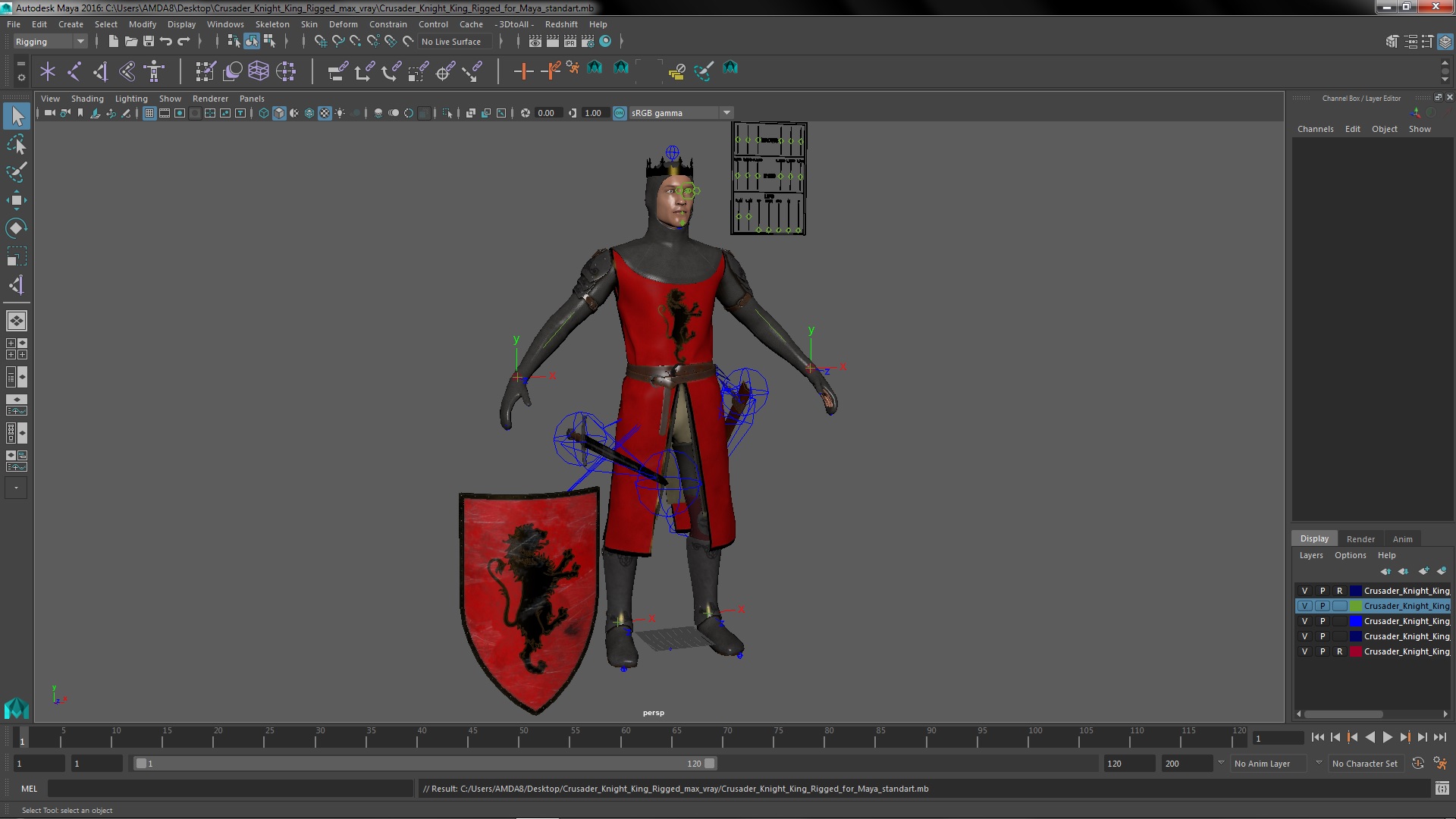Switch to the Render layer tab
Screen dimensions: 1456x819
(x=1360, y=539)
